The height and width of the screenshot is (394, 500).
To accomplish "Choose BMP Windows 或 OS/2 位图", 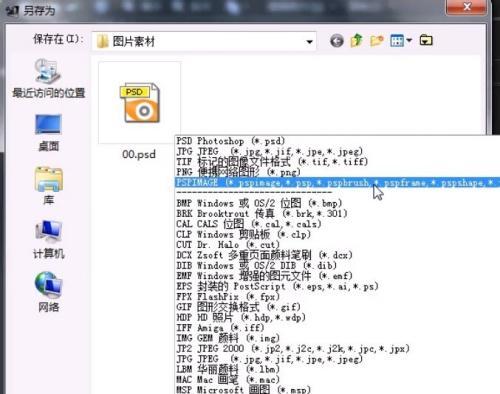I will [337, 203].
